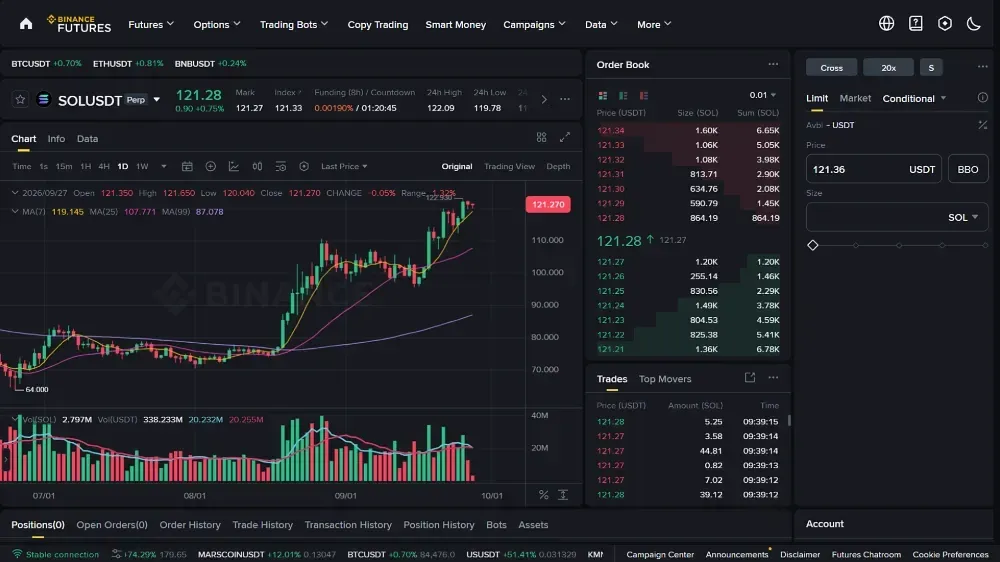This screenshot has width=1000, height=562.
Task: Open order type info icon
Action: pyautogui.click(x=982, y=98)
